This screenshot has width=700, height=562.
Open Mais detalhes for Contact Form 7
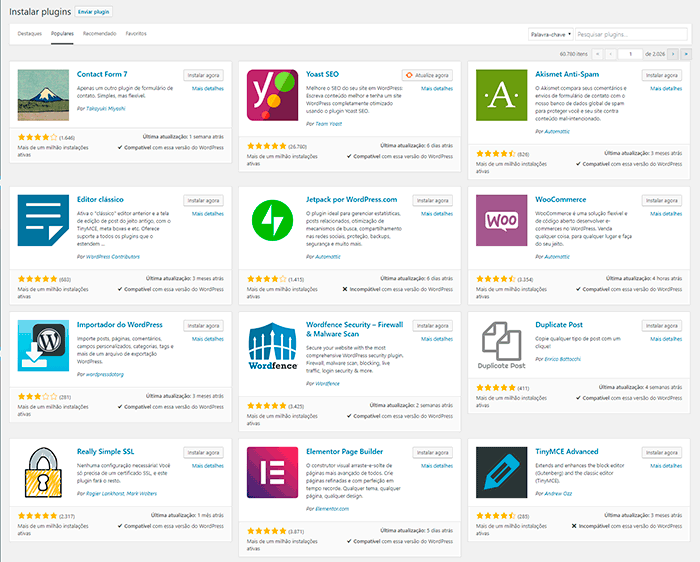click(208, 88)
